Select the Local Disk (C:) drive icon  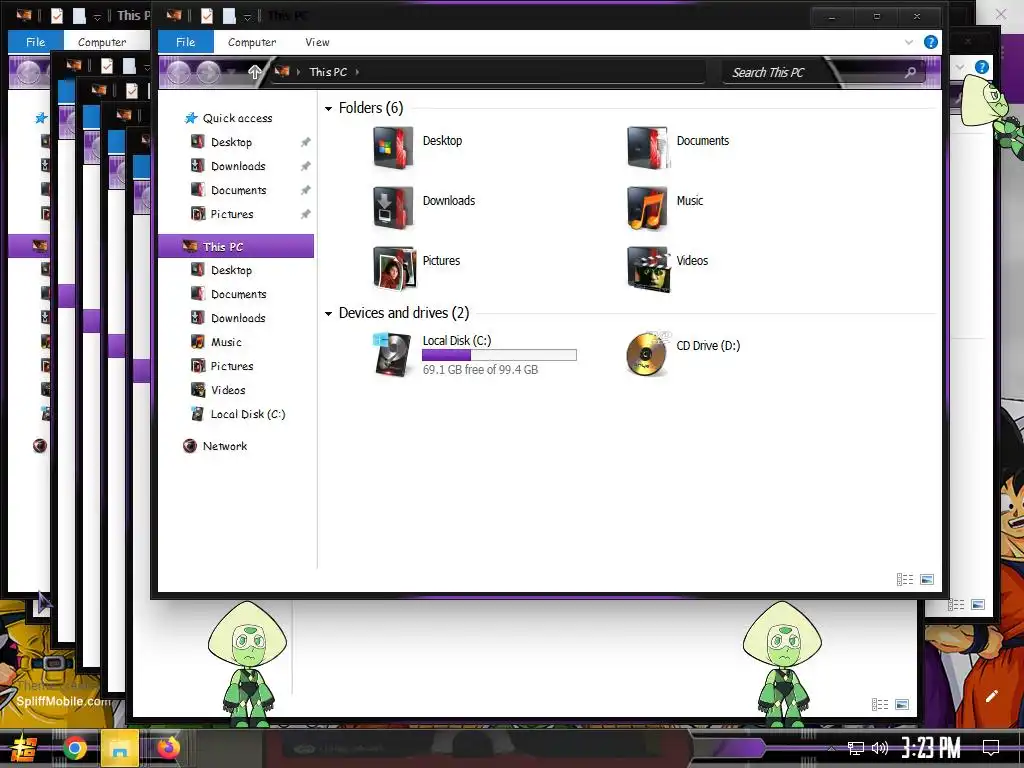(392, 355)
